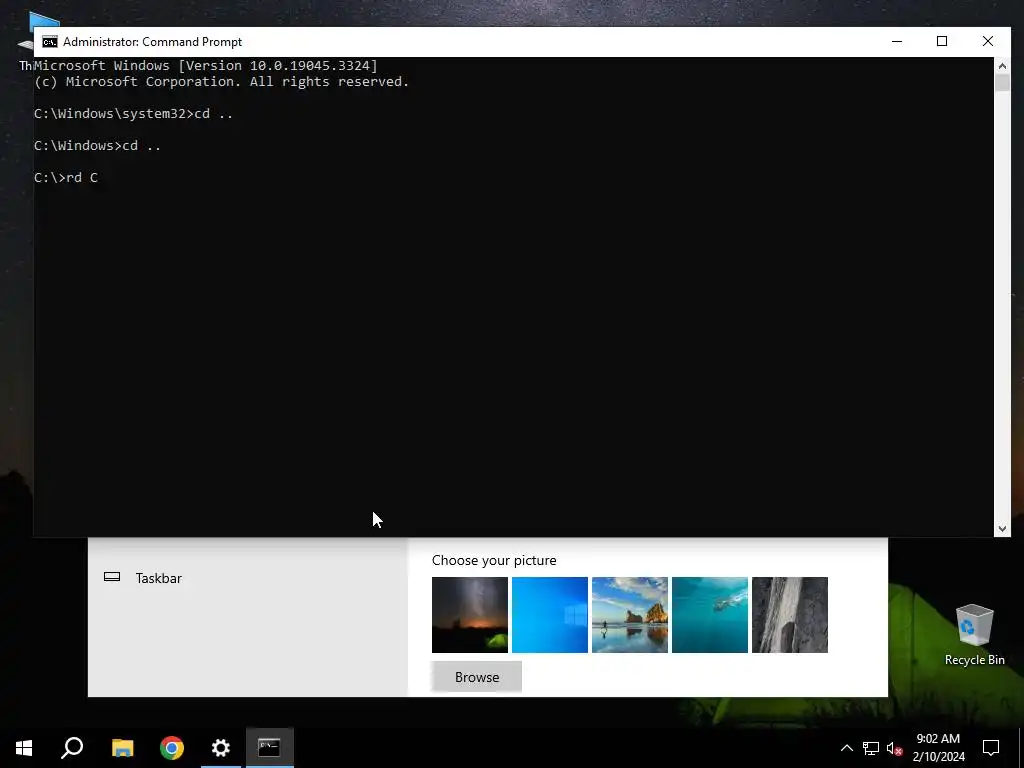1024x768 pixels.
Task: Click 'Microsoft Windows [Version 10.0.19045.3324]' text
Action: (x=206, y=65)
